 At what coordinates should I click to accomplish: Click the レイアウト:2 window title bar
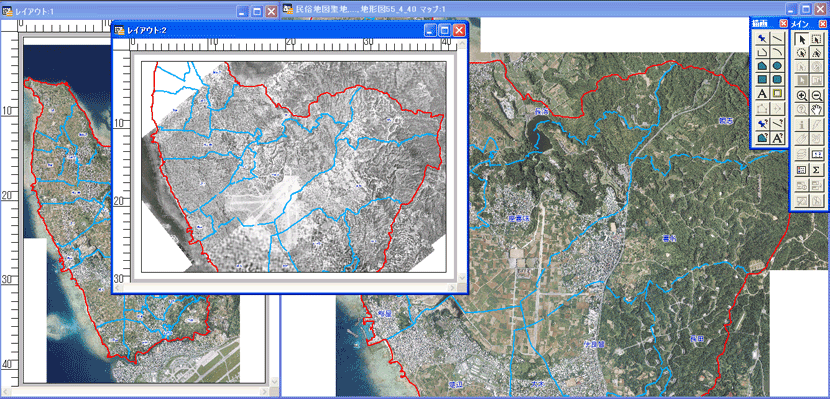290,31
